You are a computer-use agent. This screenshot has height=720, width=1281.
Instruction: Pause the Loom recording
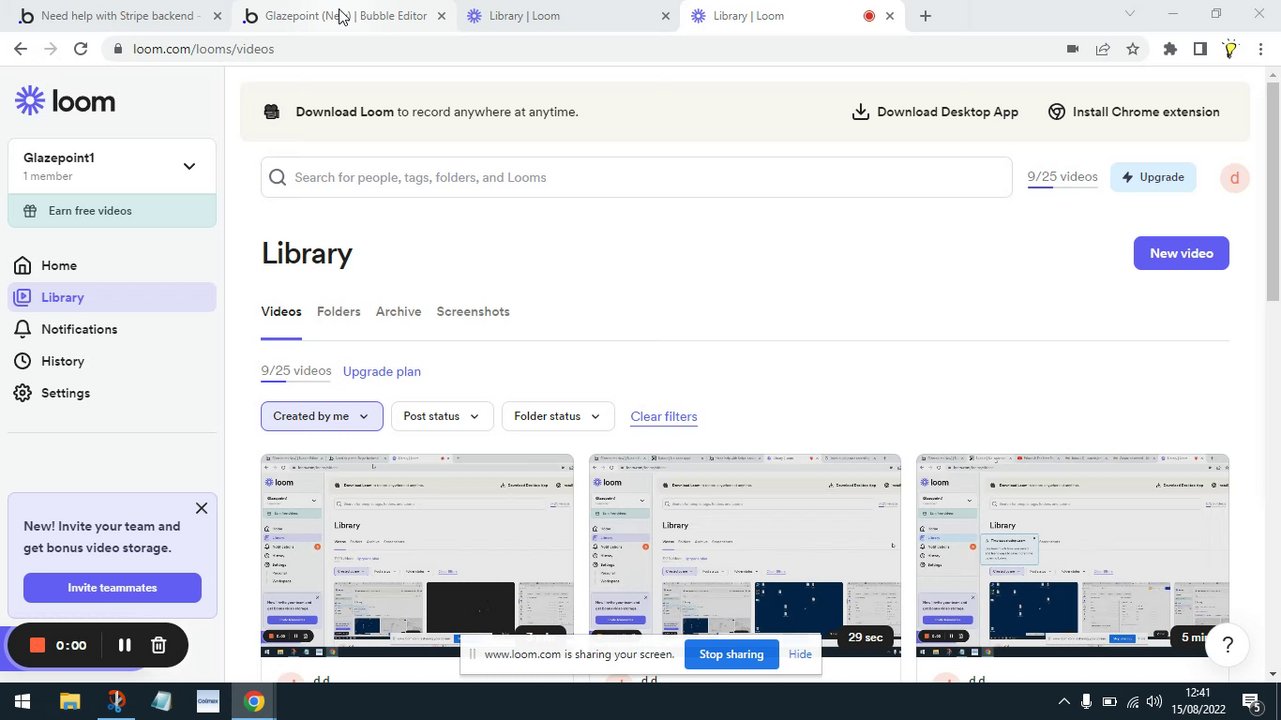tap(124, 645)
